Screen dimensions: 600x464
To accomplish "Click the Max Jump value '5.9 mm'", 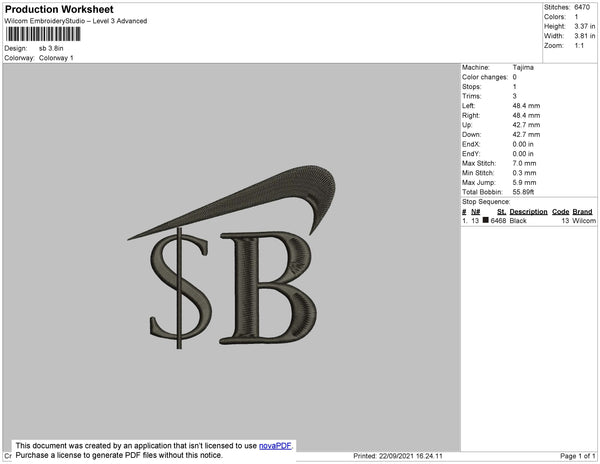I will click(525, 182).
